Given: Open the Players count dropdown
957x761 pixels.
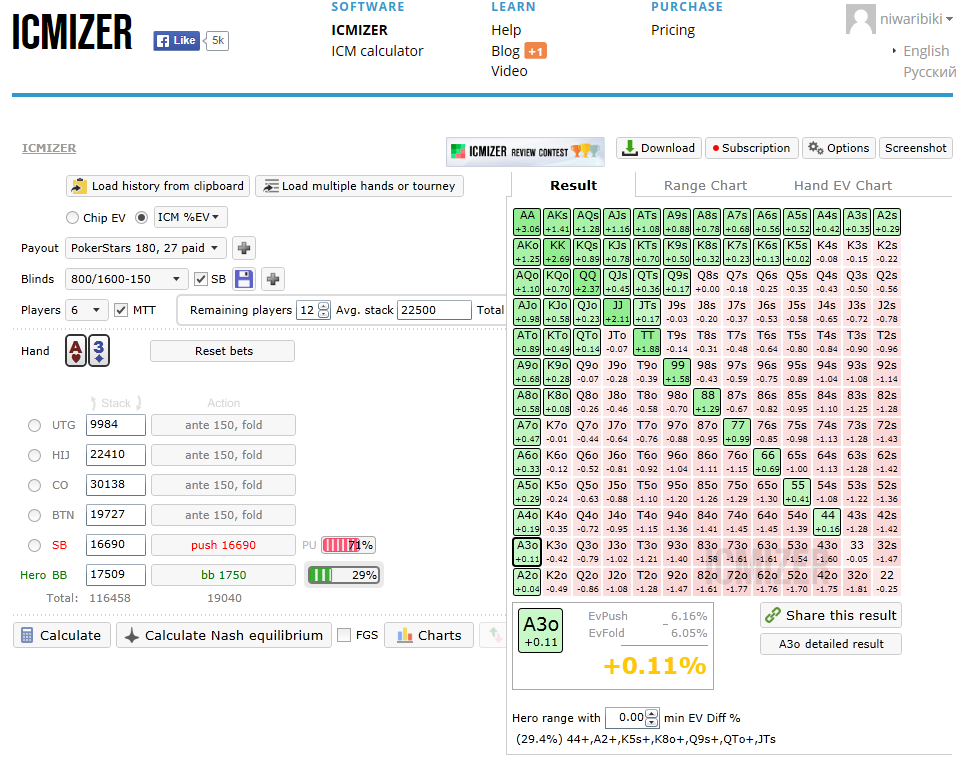Looking at the screenshot, I should 86,310.
